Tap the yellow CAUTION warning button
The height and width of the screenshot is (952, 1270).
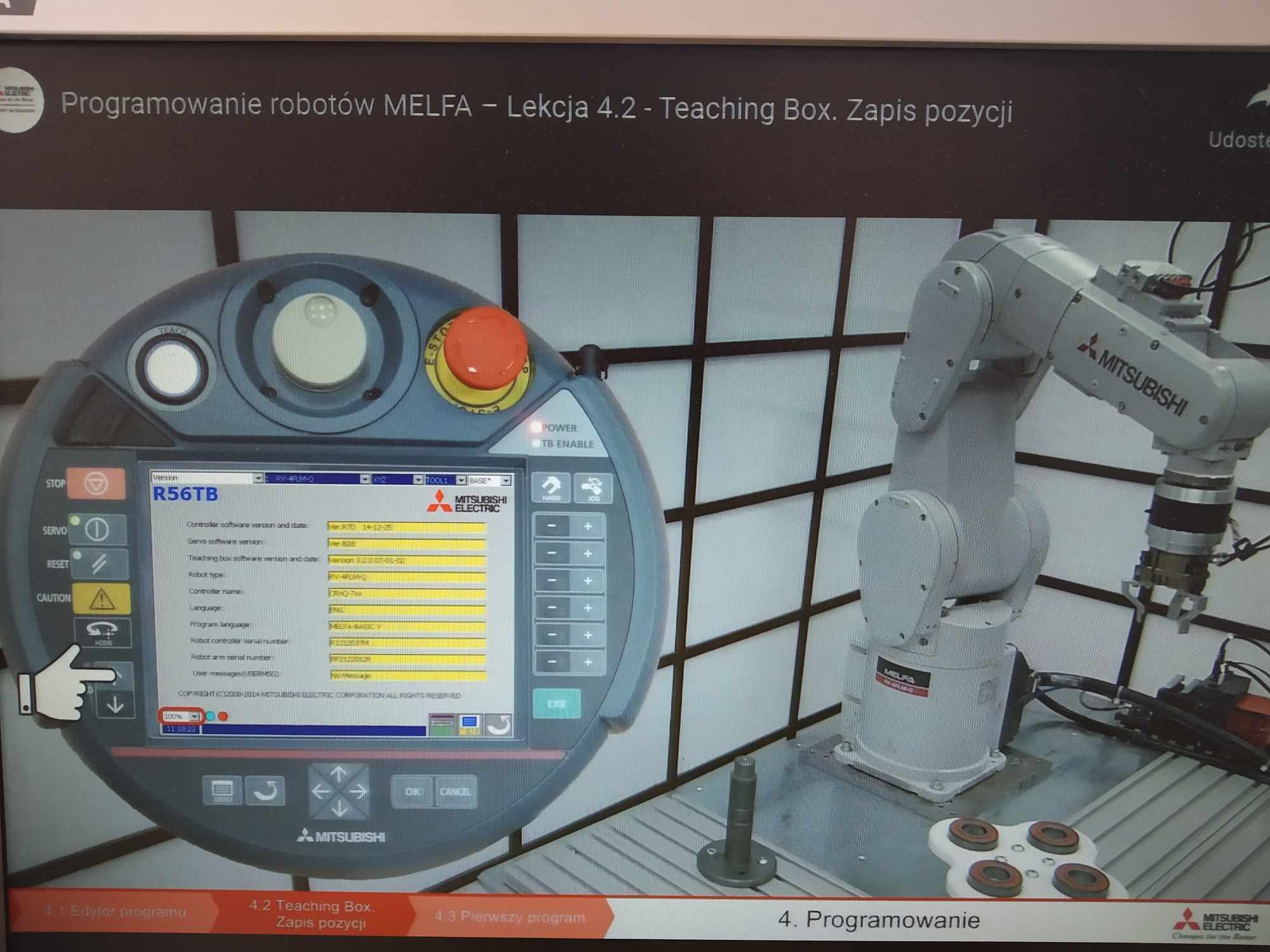coord(102,598)
